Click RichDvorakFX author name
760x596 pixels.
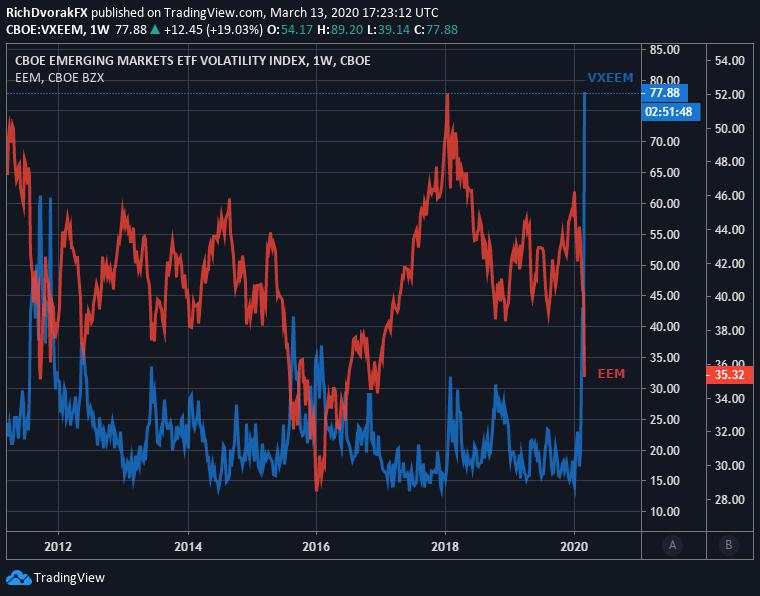[x=47, y=12]
